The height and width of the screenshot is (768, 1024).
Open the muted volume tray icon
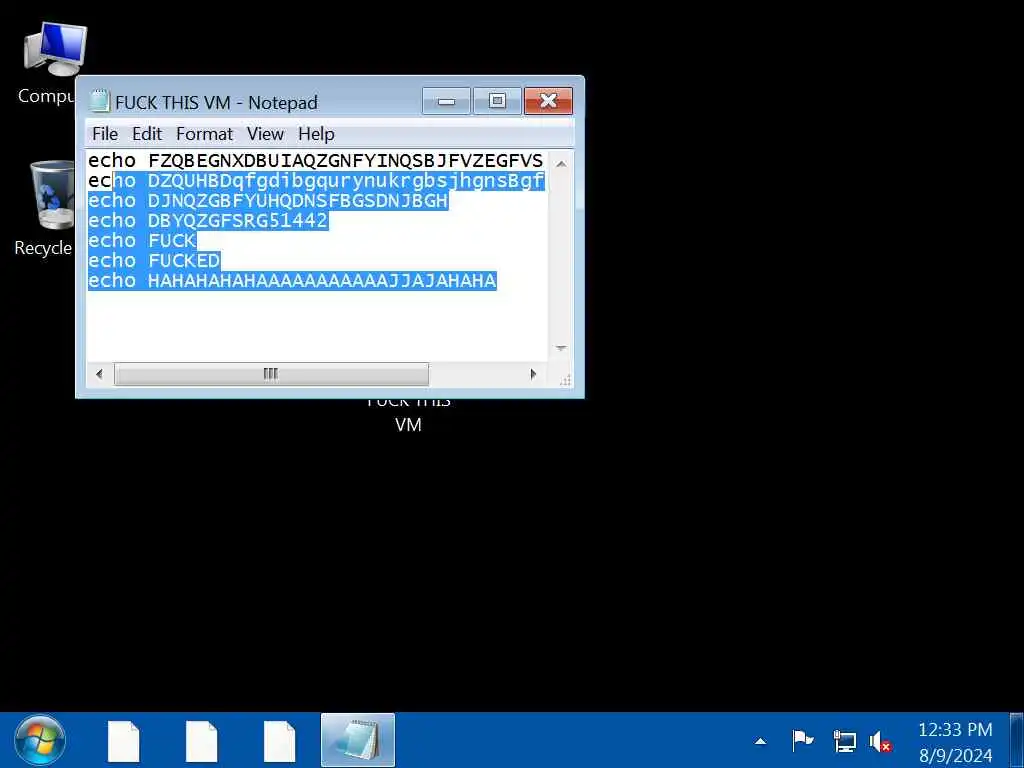point(880,742)
